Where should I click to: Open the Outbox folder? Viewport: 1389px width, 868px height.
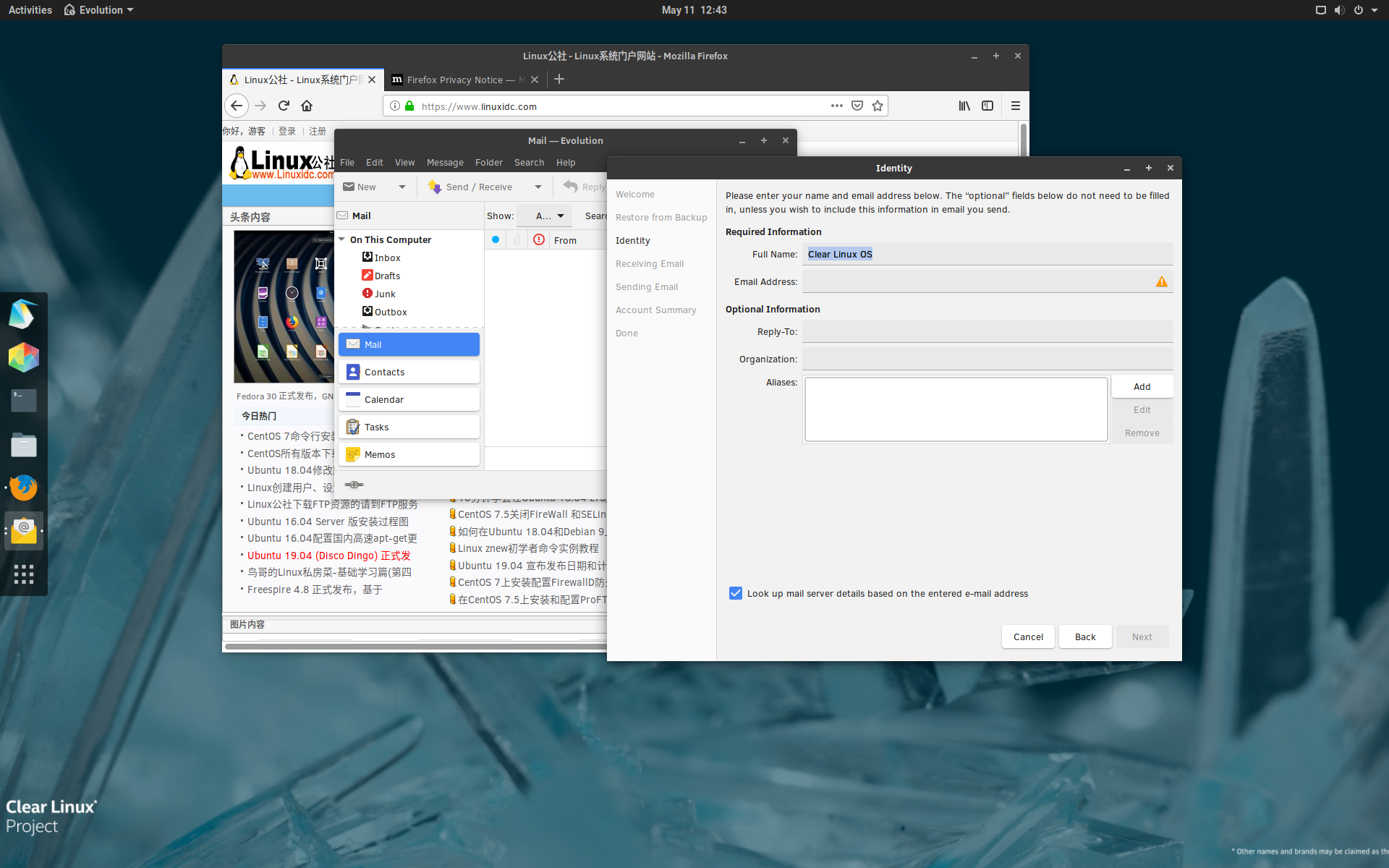391,312
